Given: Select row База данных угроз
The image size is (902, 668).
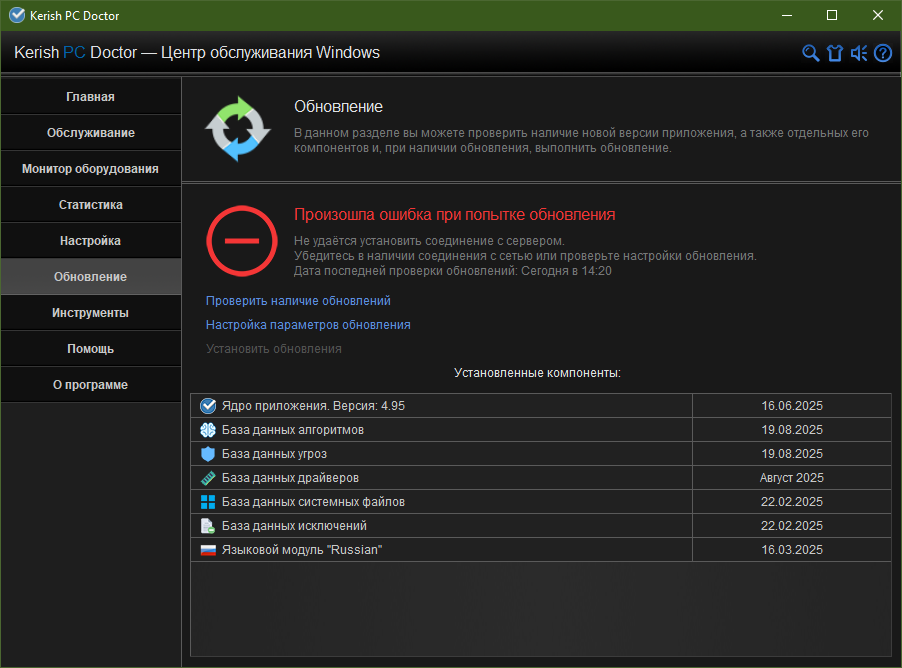Looking at the screenshot, I should (541, 454).
